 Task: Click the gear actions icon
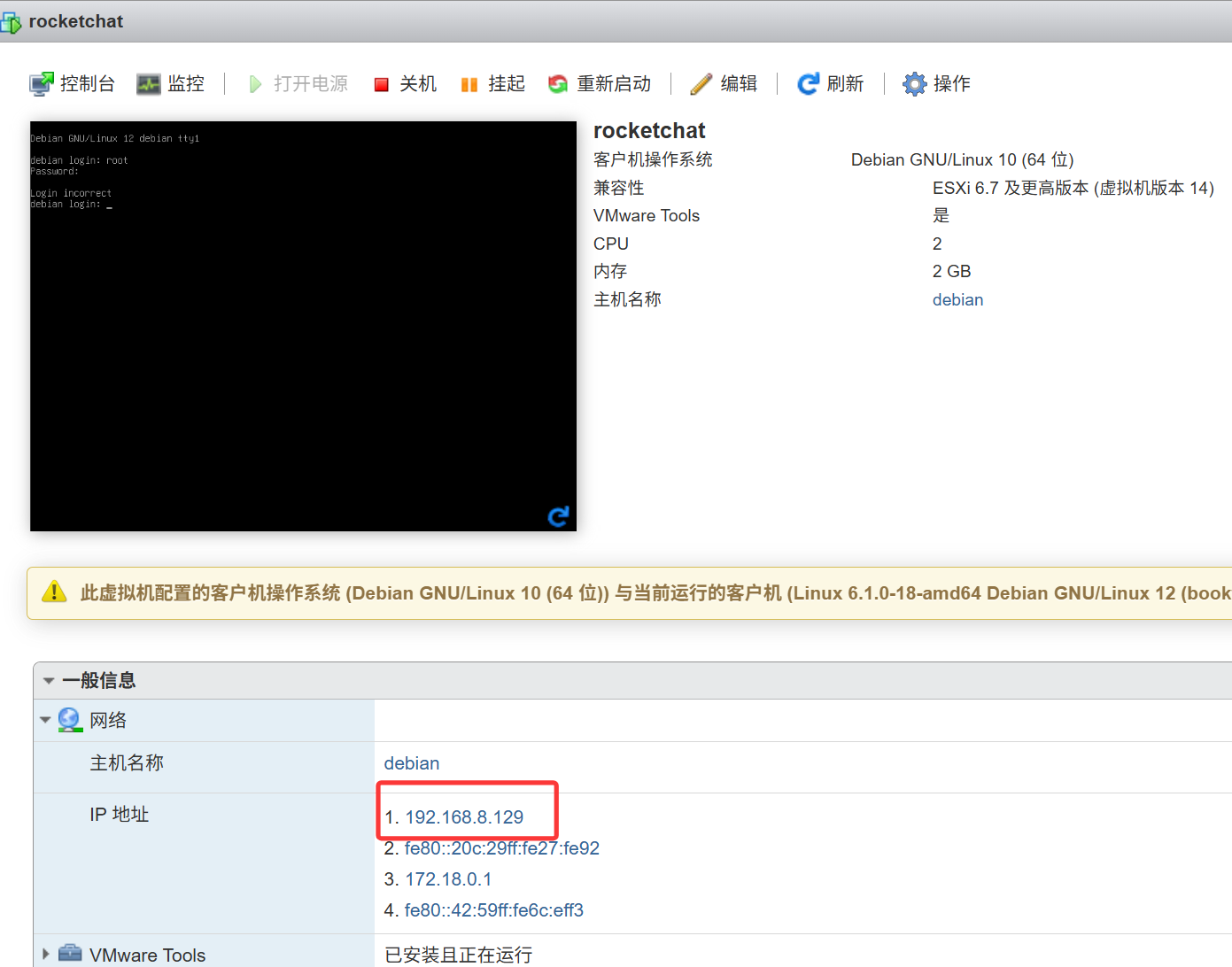pos(914,84)
